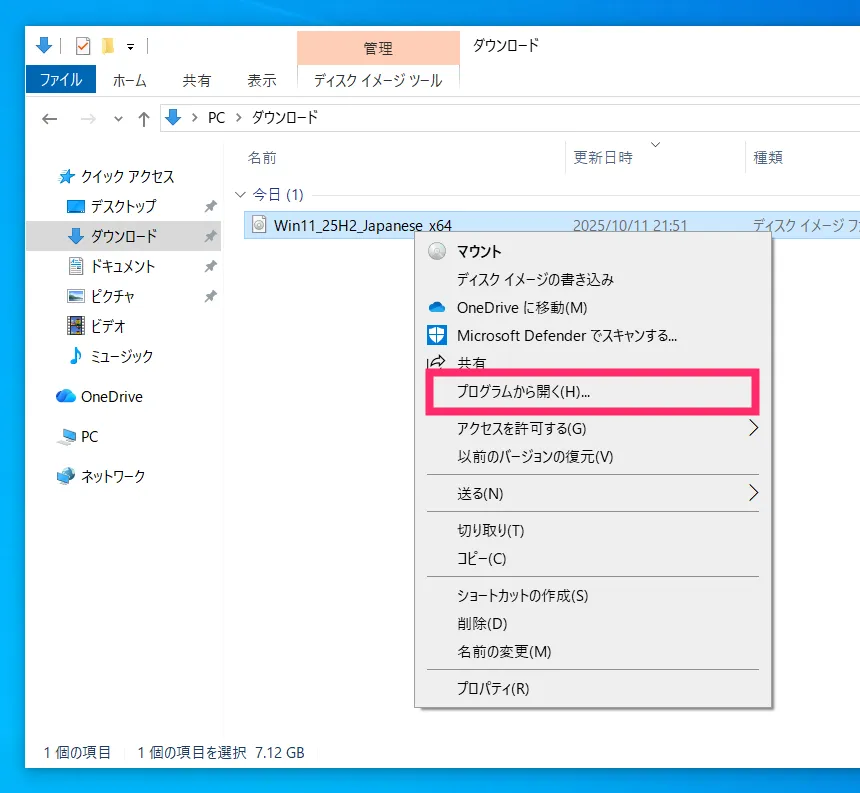Click the pin icon next to デスクトップ
Viewport: 860px width, 793px height.
[210, 207]
